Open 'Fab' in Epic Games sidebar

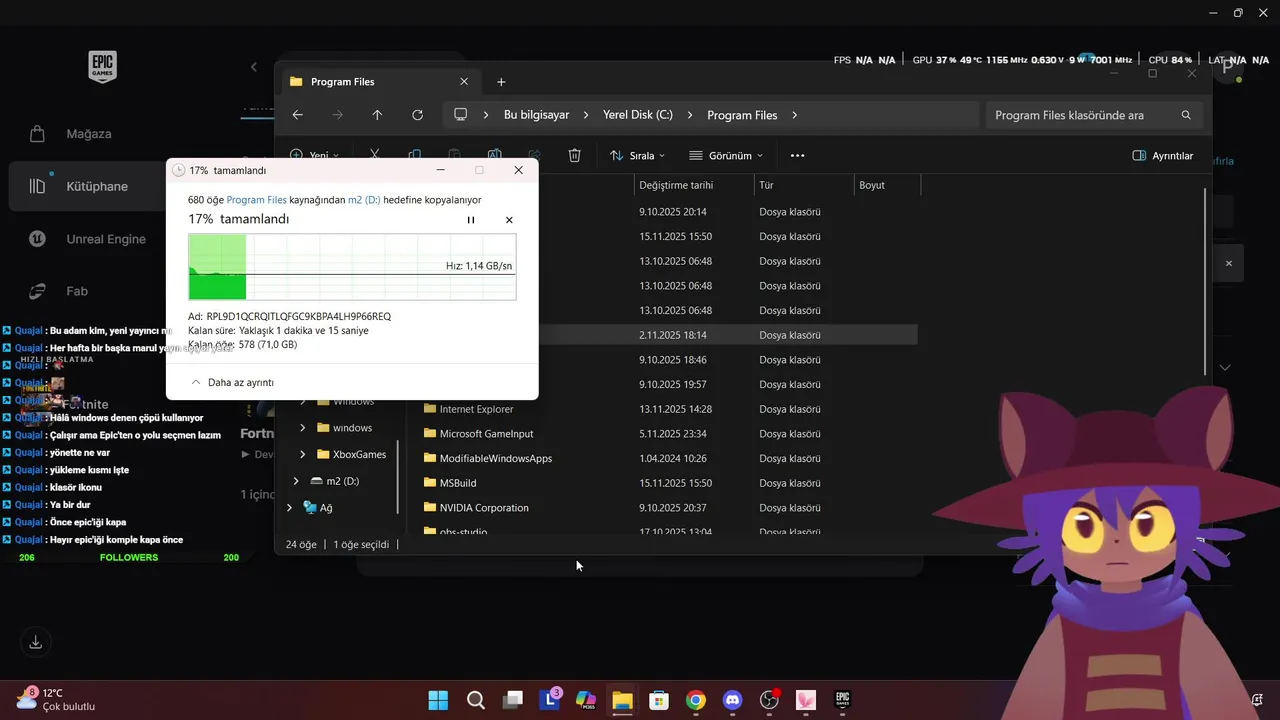(77, 291)
